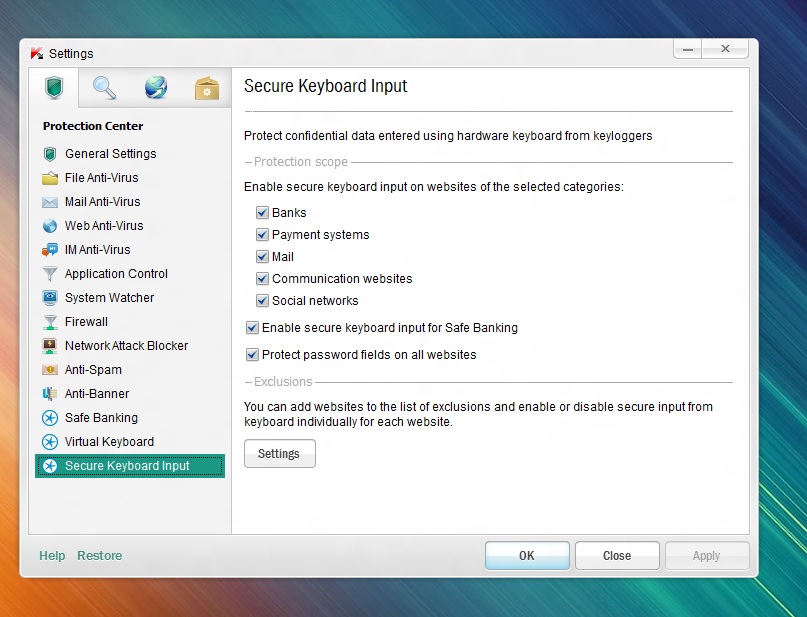Open the Exclusions Settings button
This screenshot has height=617, width=807.
[279, 453]
